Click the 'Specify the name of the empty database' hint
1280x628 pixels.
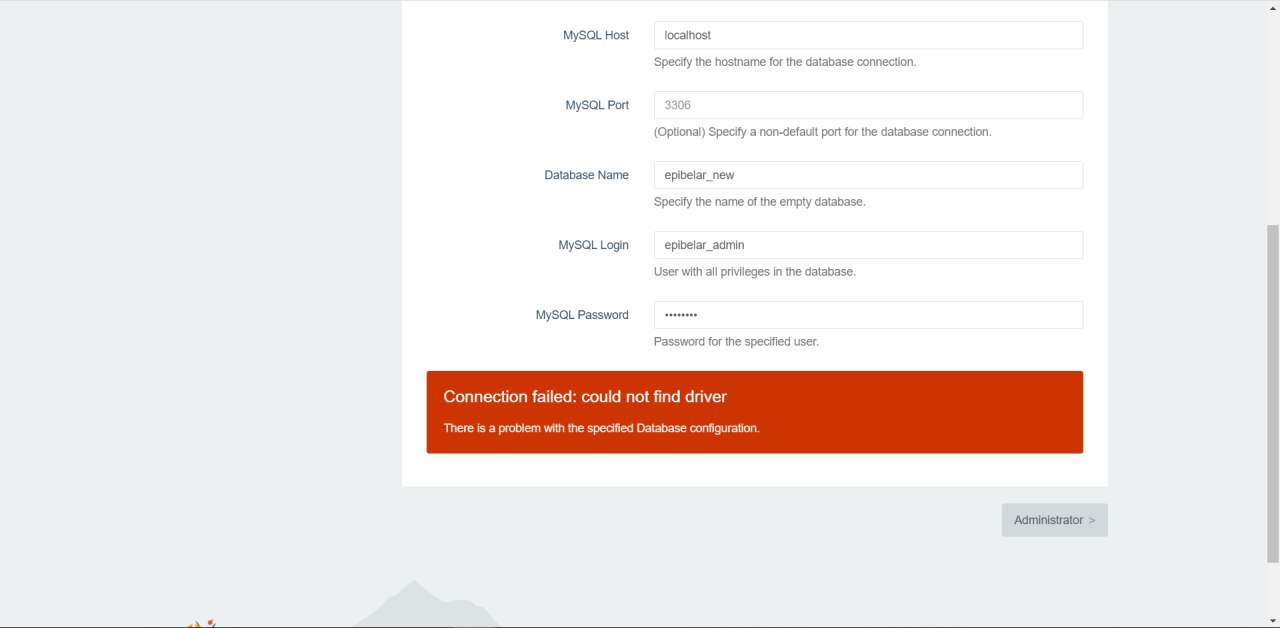coord(760,202)
